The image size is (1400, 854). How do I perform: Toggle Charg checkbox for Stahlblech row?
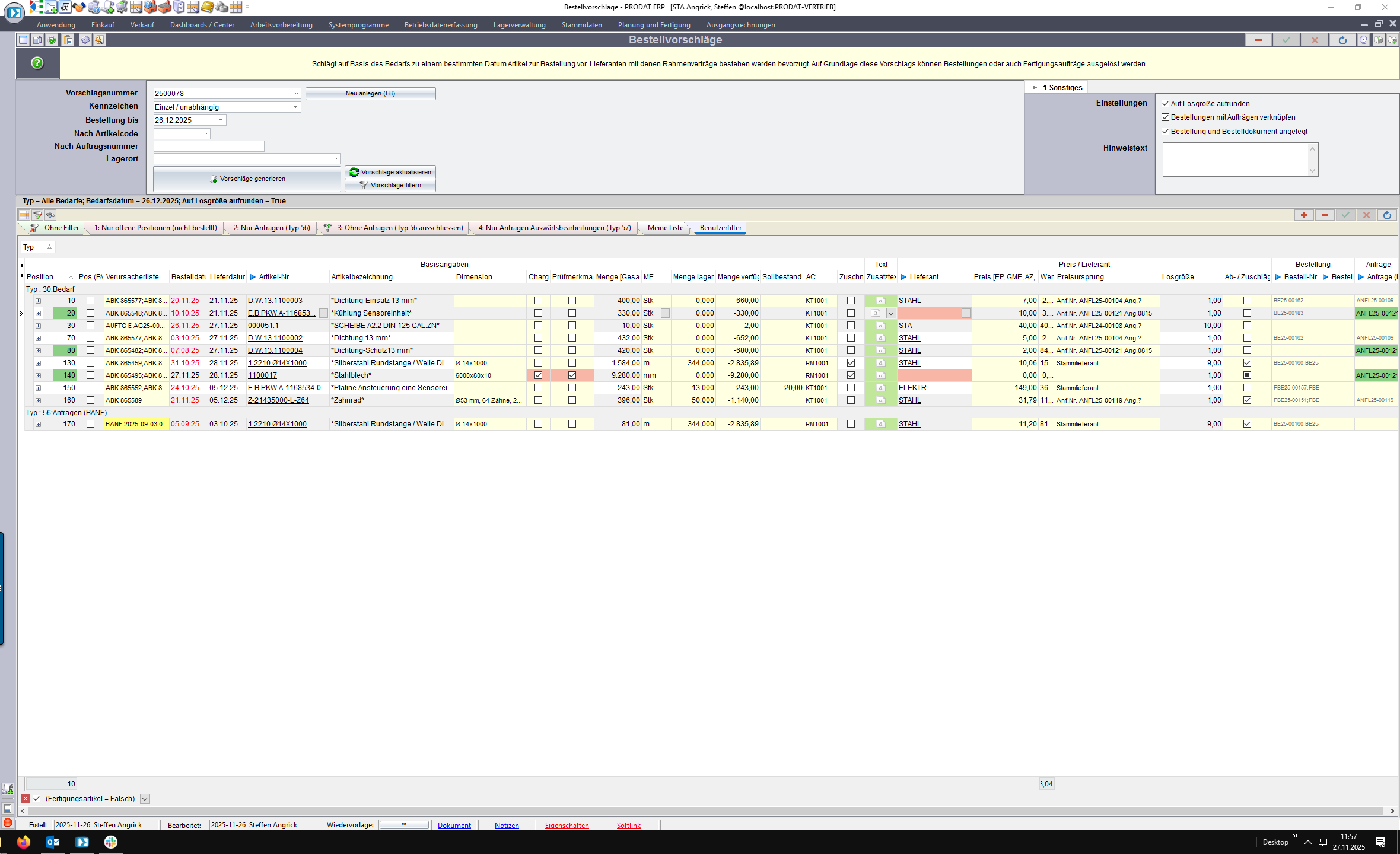tap(538, 375)
